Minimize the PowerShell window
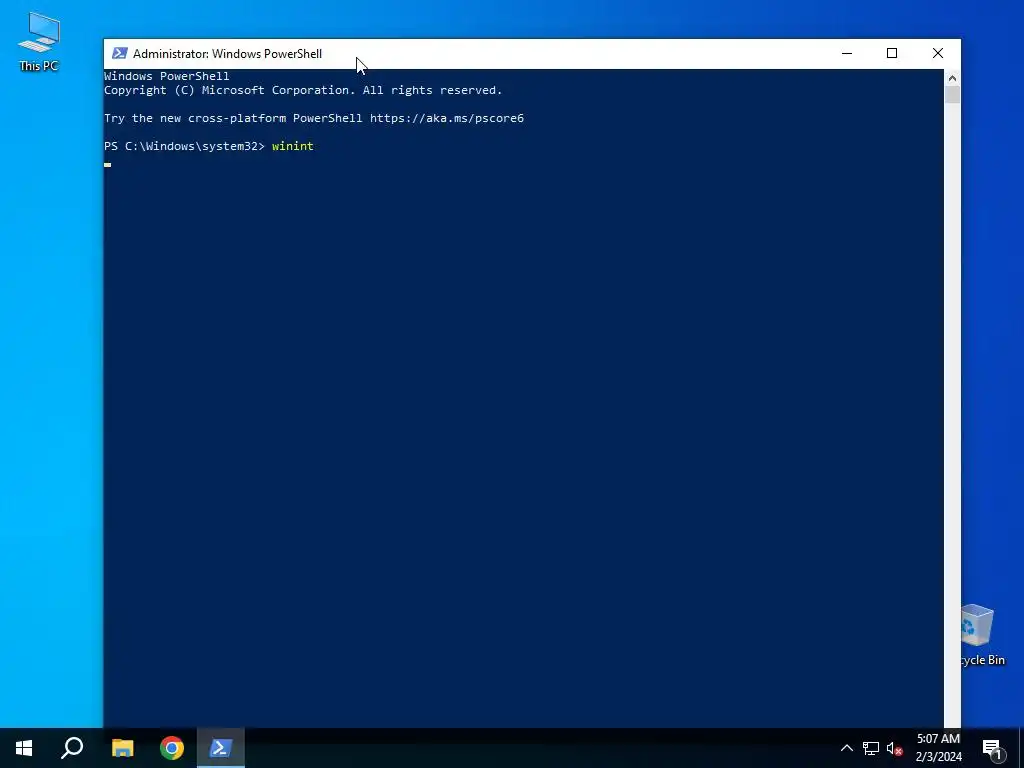 click(x=847, y=54)
